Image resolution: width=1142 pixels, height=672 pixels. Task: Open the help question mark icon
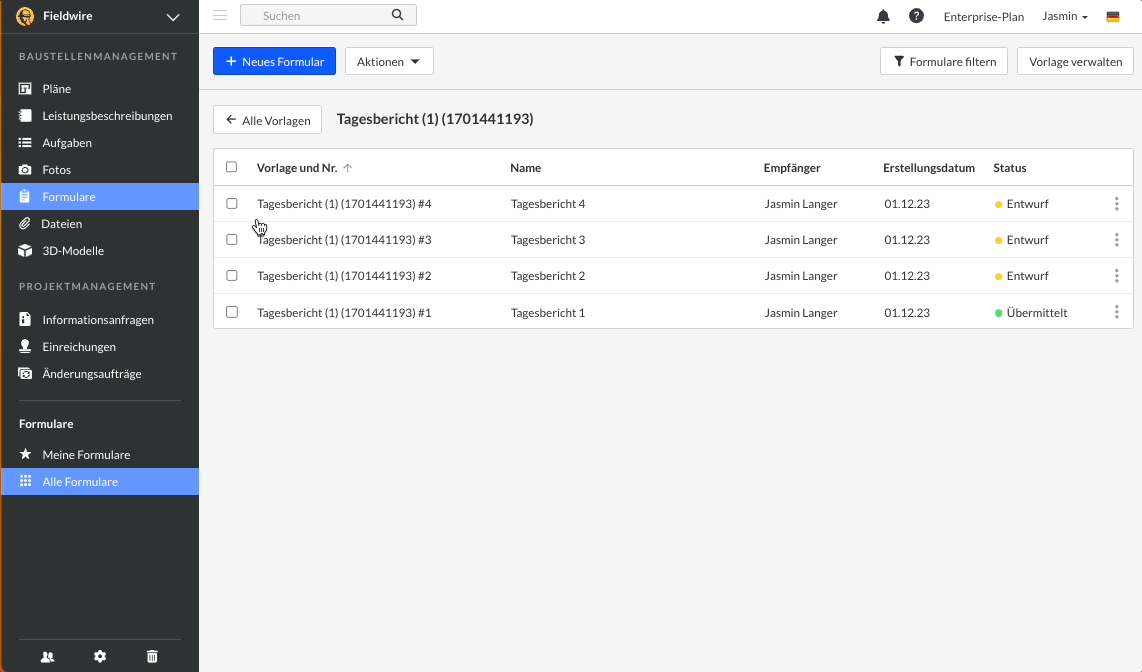pyautogui.click(x=916, y=16)
